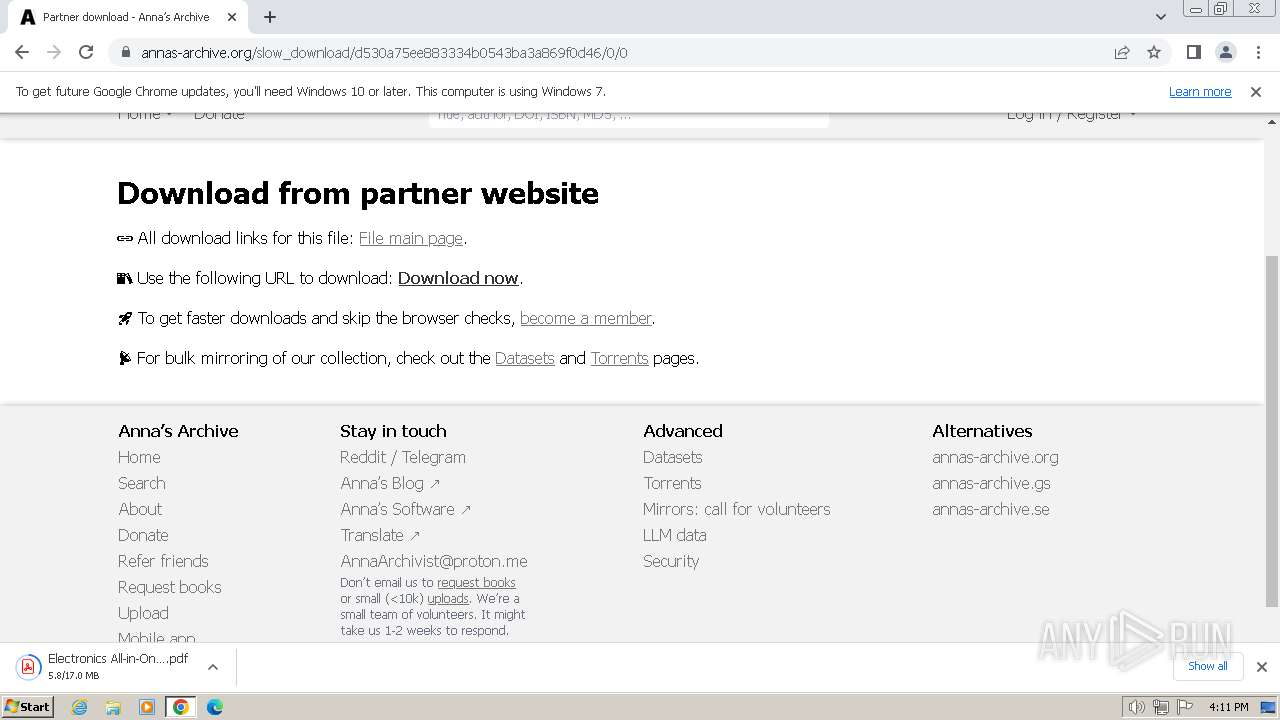Viewport: 1280px width, 720px height.
Task: Click the AnnaArchivist@proton.me email link
Action: click(434, 561)
